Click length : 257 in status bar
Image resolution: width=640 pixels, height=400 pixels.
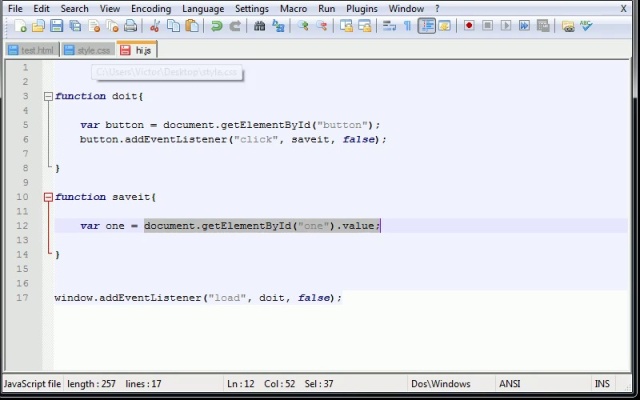(x=91, y=384)
